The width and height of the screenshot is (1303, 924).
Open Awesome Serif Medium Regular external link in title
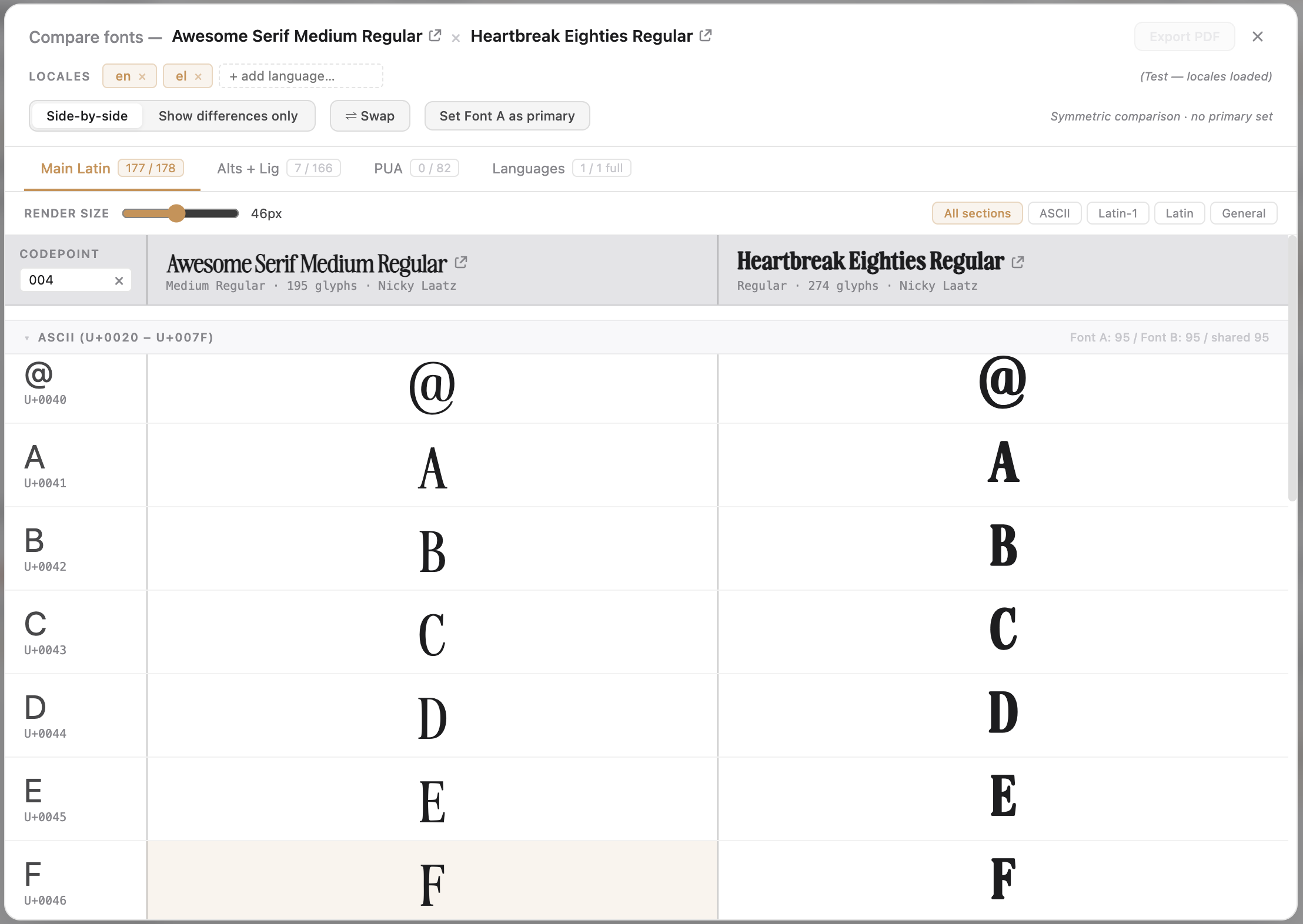tap(435, 36)
